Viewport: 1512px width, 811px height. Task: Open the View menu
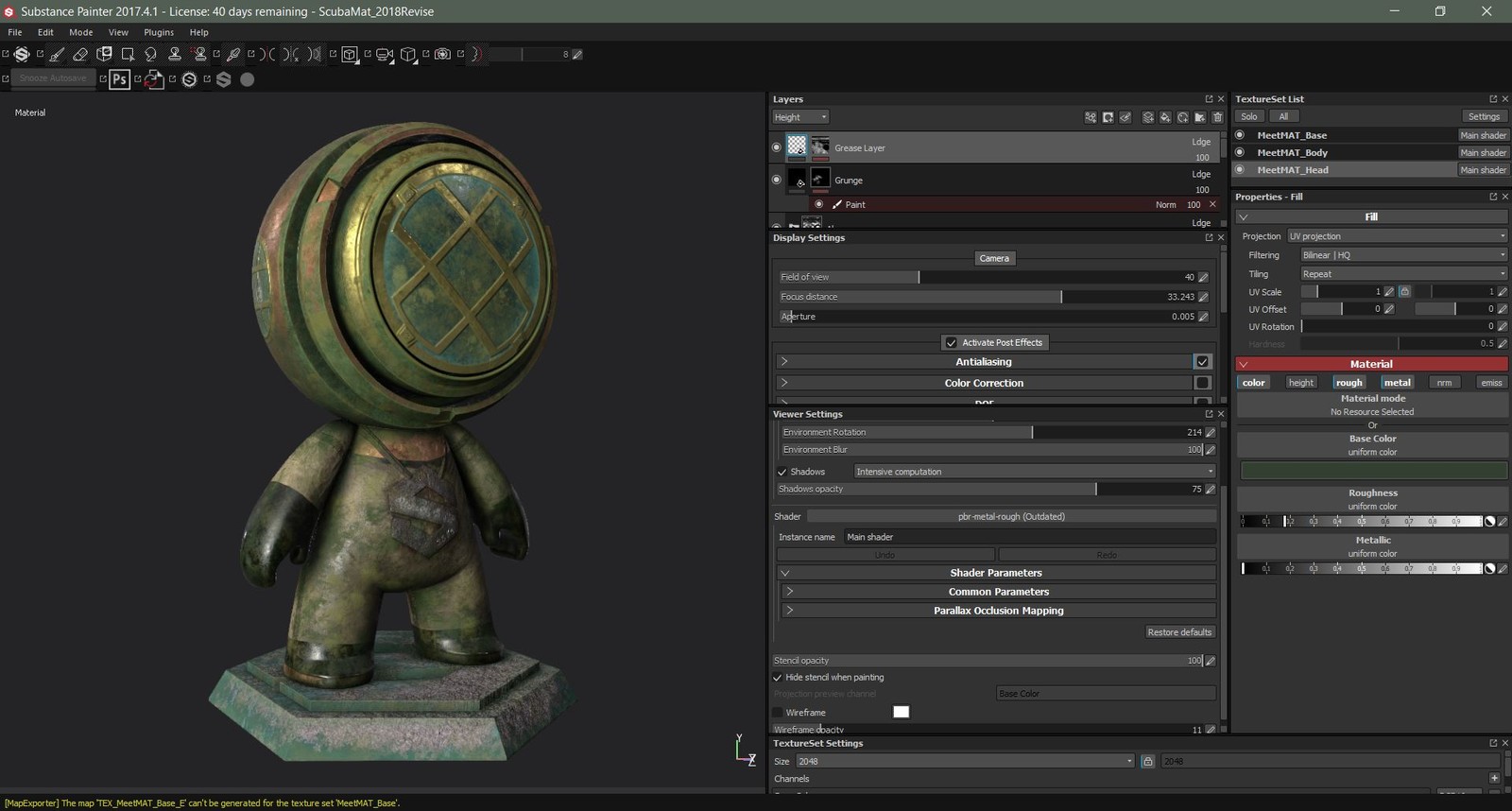pyautogui.click(x=118, y=32)
